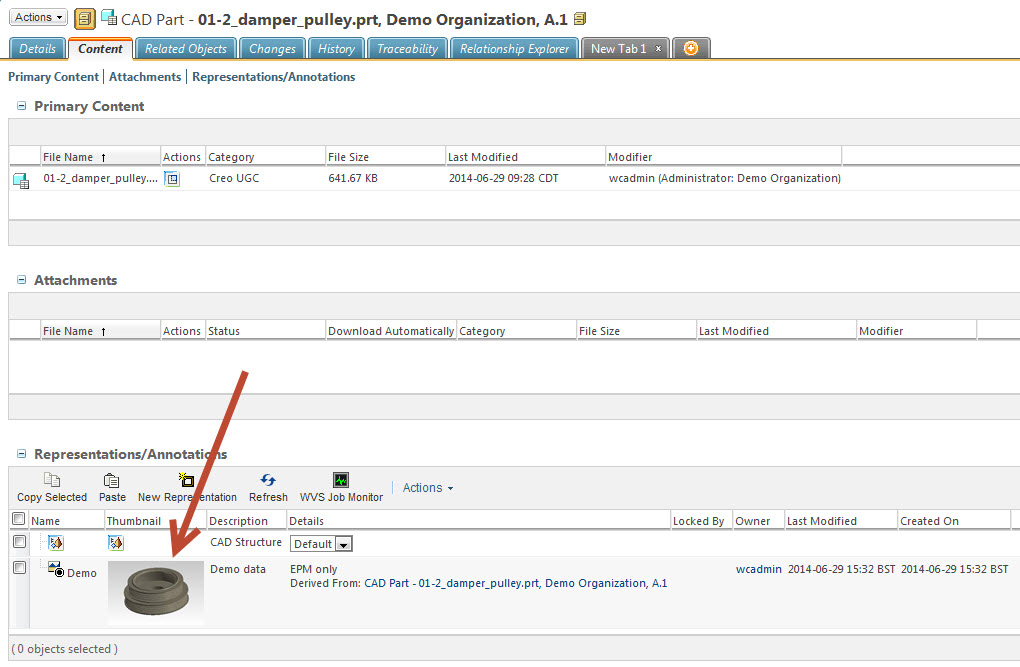Collapse the Primary Content section
The width and height of the screenshot is (1020, 667).
point(21,105)
